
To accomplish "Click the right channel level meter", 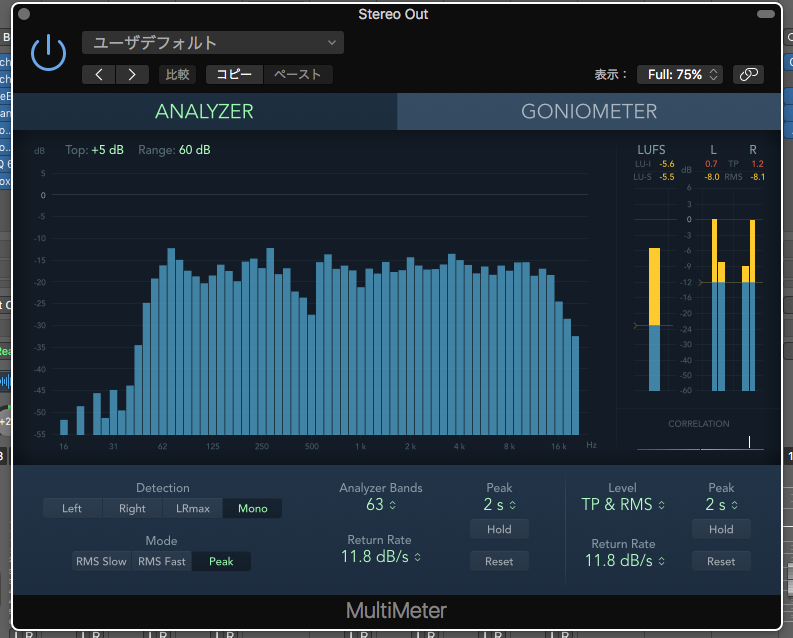I will [749, 305].
